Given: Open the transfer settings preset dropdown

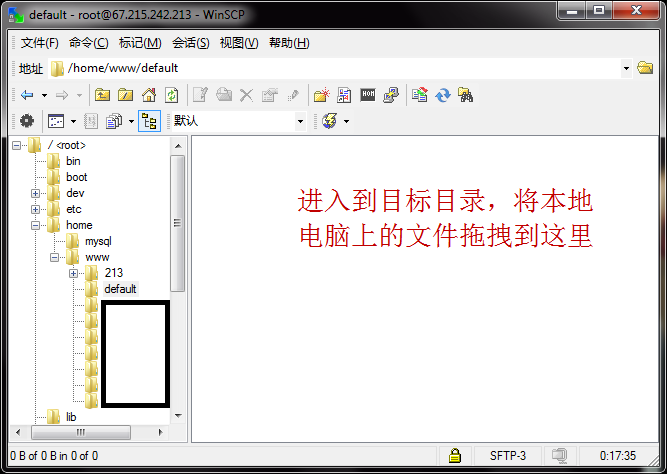Looking at the screenshot, I should pos(299,121).
